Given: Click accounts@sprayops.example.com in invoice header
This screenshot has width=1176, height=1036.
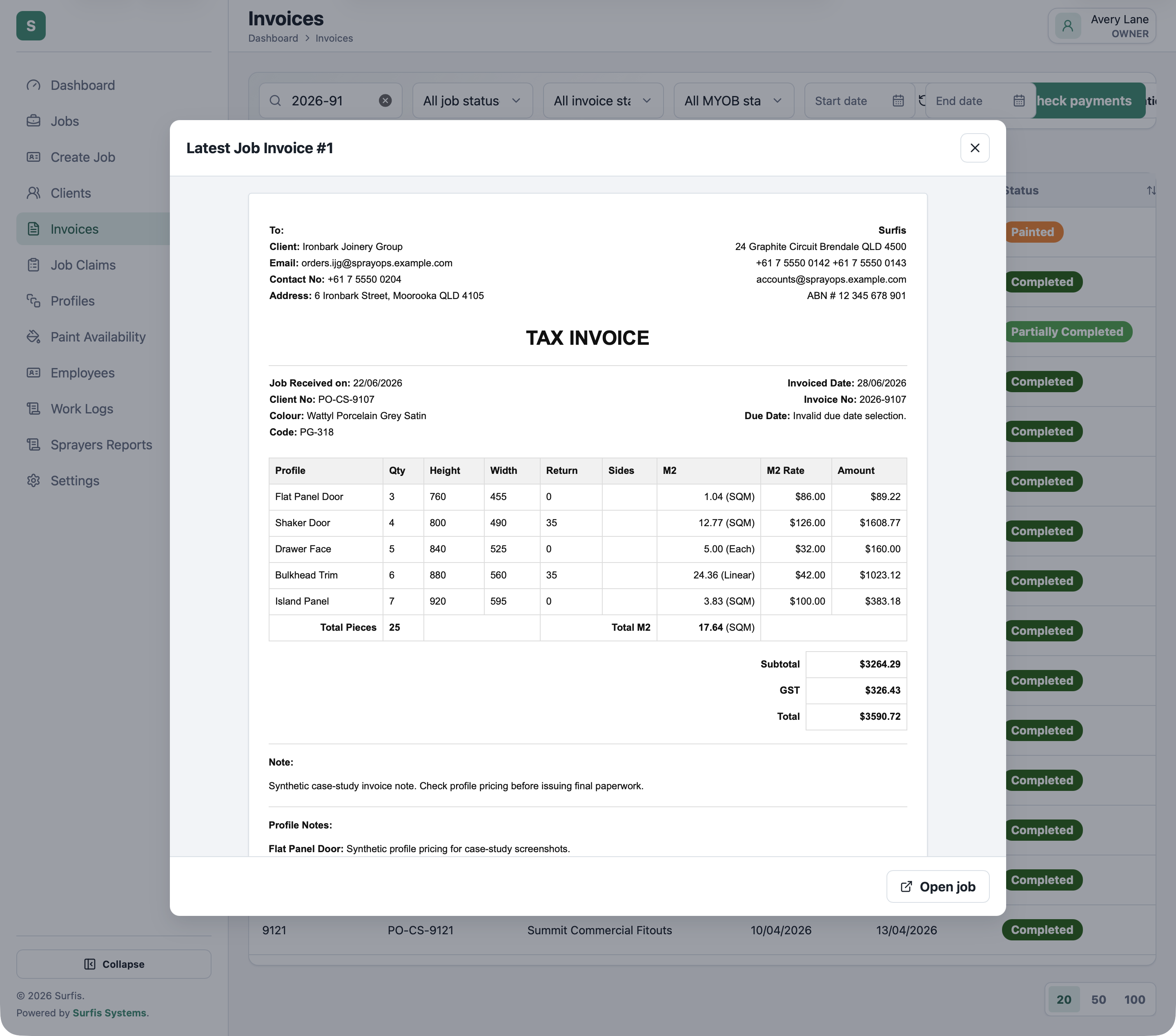Looking at the screenshot, I should (831, 279).
